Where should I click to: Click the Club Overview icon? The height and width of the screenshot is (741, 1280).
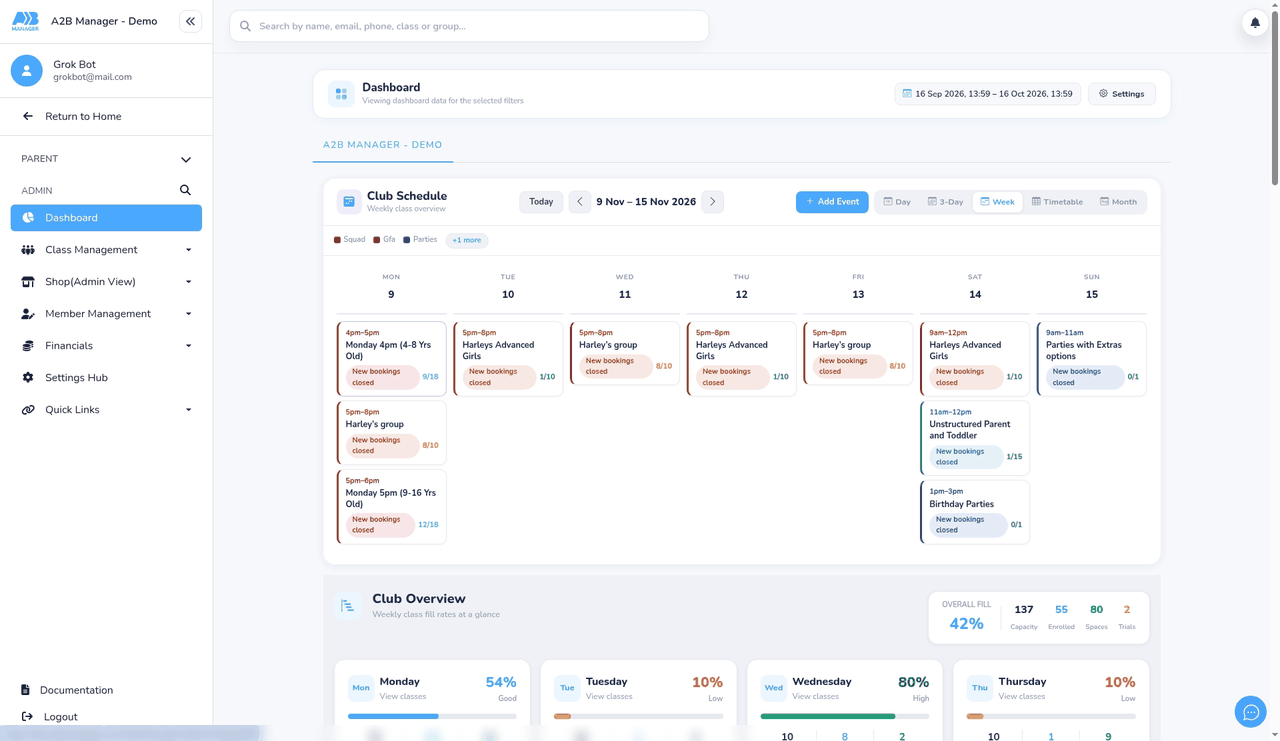348,606
